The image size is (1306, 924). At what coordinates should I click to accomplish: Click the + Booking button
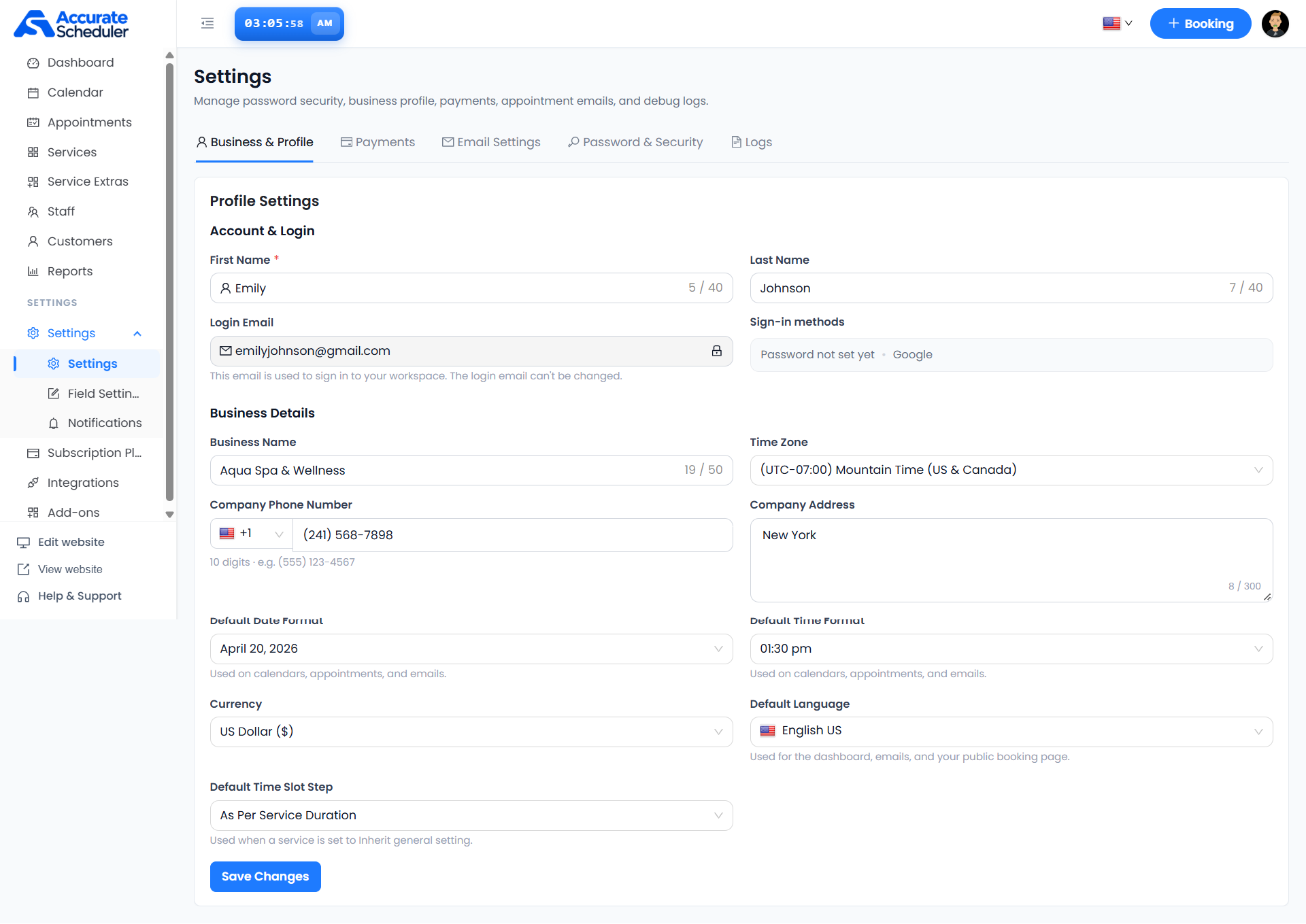[x=1201, y=24]
